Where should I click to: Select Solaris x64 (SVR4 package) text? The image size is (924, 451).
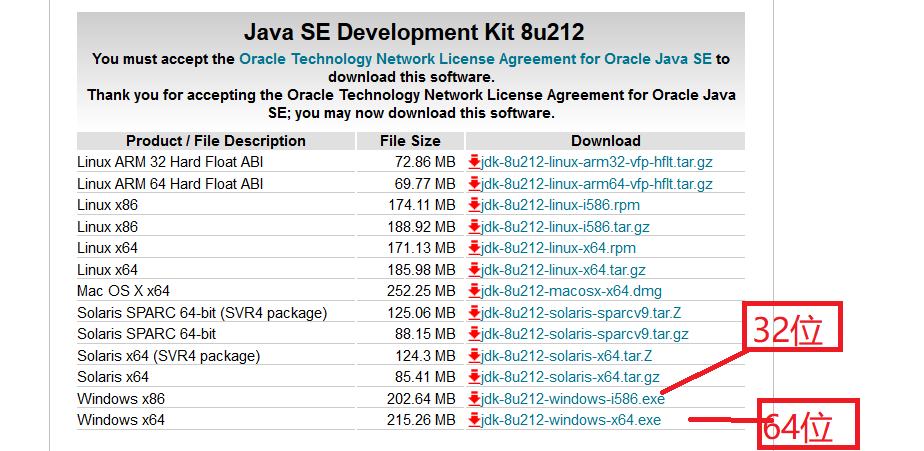click(x=169, y=356)
